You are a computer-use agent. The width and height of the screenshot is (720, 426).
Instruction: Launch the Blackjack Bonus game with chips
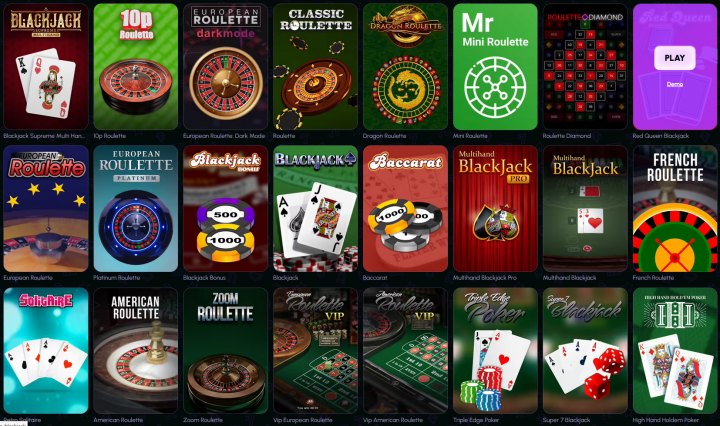[x=225, y=208]
